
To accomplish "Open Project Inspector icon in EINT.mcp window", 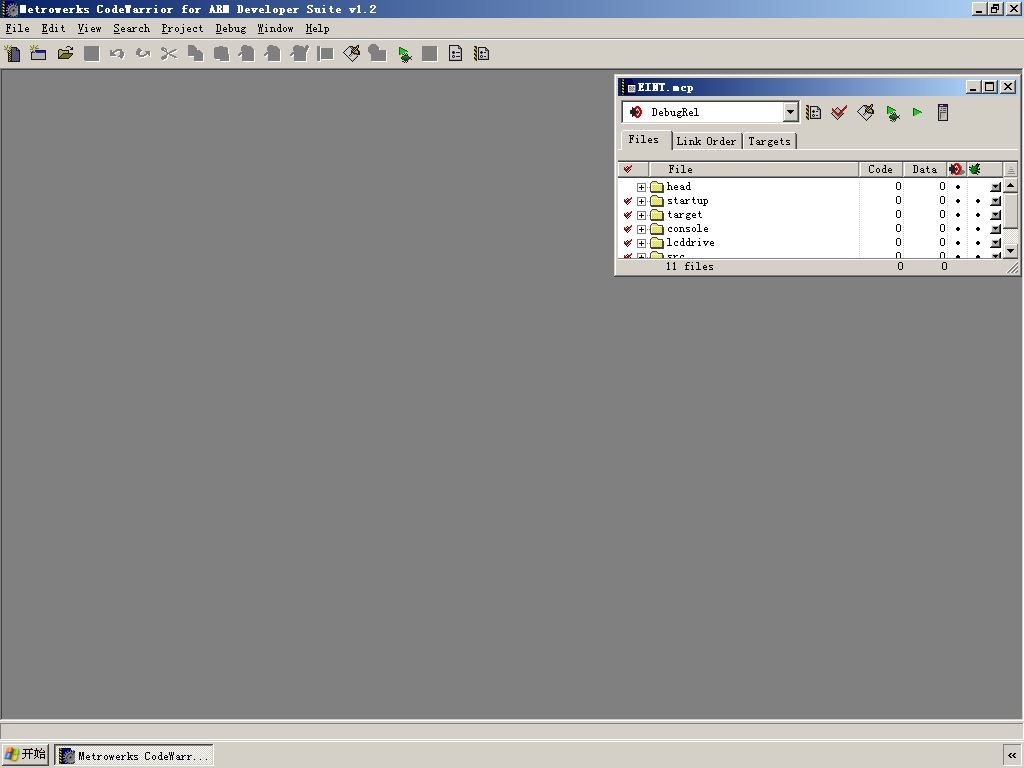I will (x=943, y=112).
